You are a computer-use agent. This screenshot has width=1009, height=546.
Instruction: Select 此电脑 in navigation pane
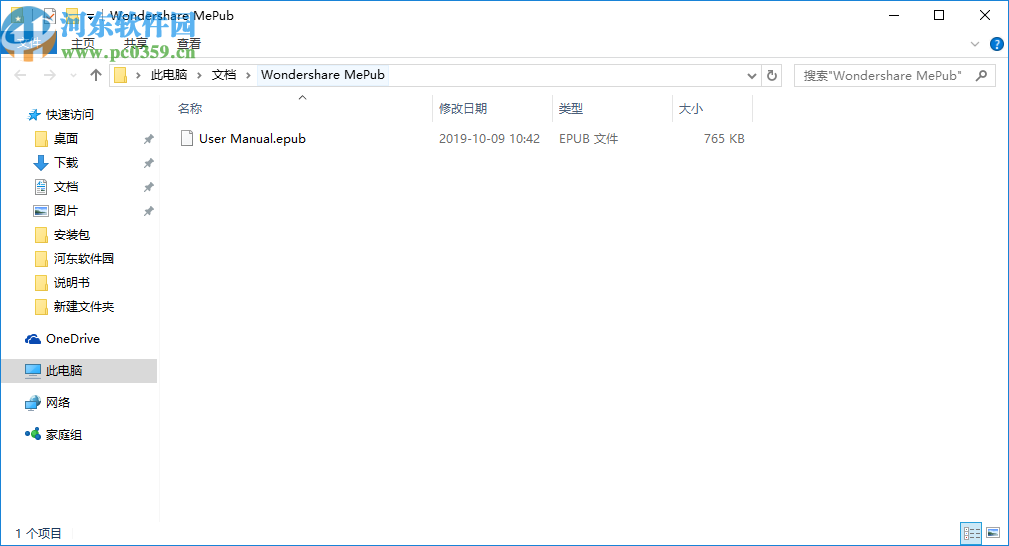click(x=64, y=370)
